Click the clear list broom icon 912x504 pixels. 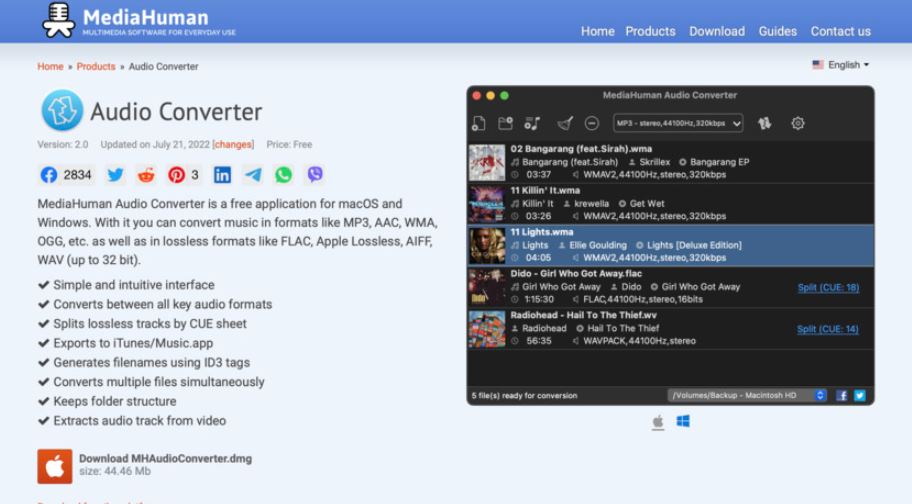565,123
